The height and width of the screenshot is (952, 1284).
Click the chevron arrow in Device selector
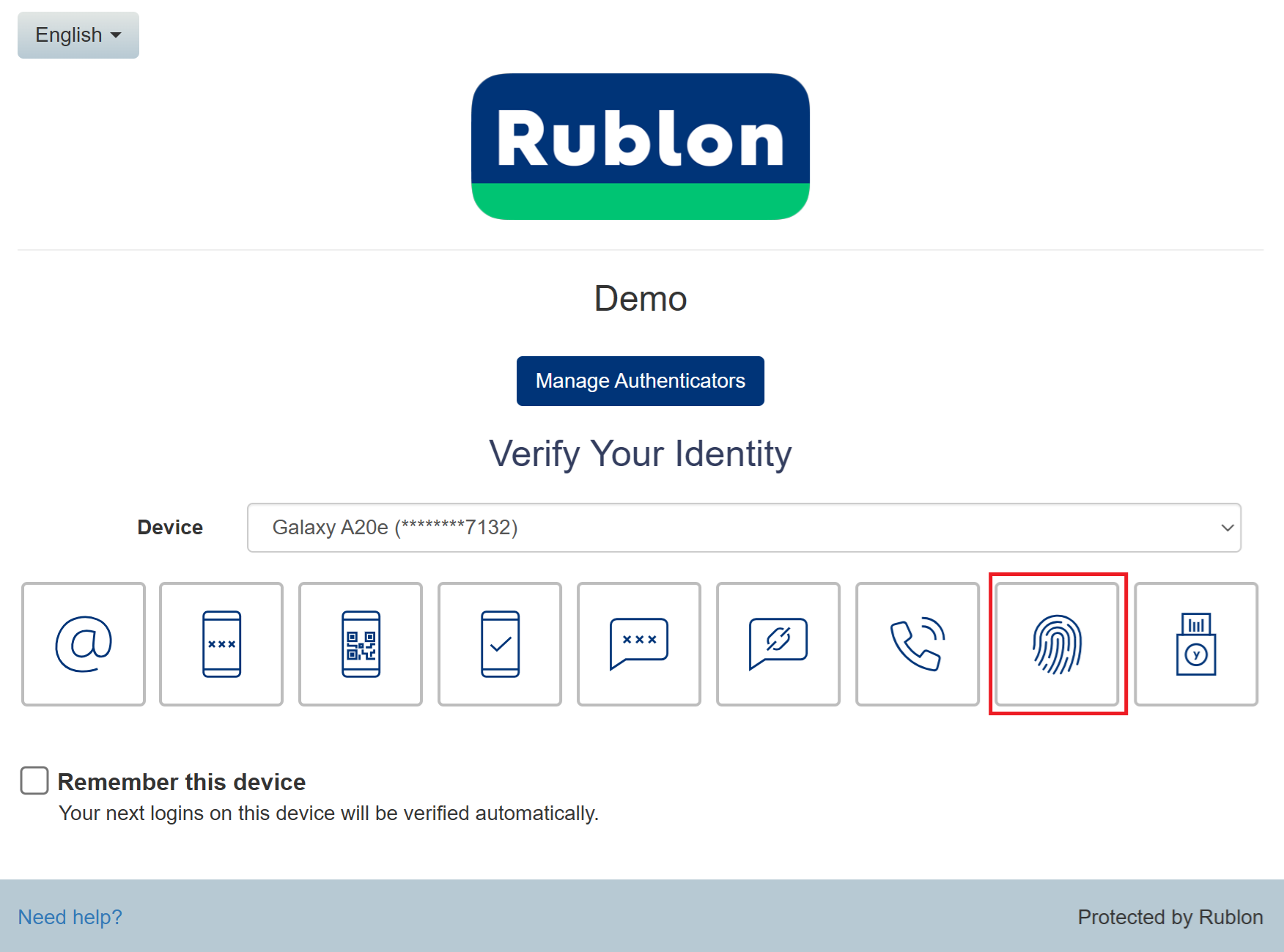tap(1227, 528)
